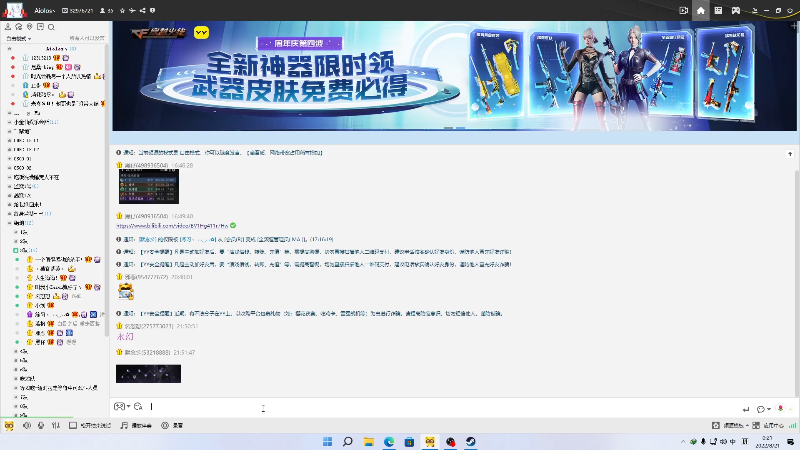The width and height of the screenshot is (800, 450).
Task: Collapse the Aiolos root channel tree
Action: (10, 48)
